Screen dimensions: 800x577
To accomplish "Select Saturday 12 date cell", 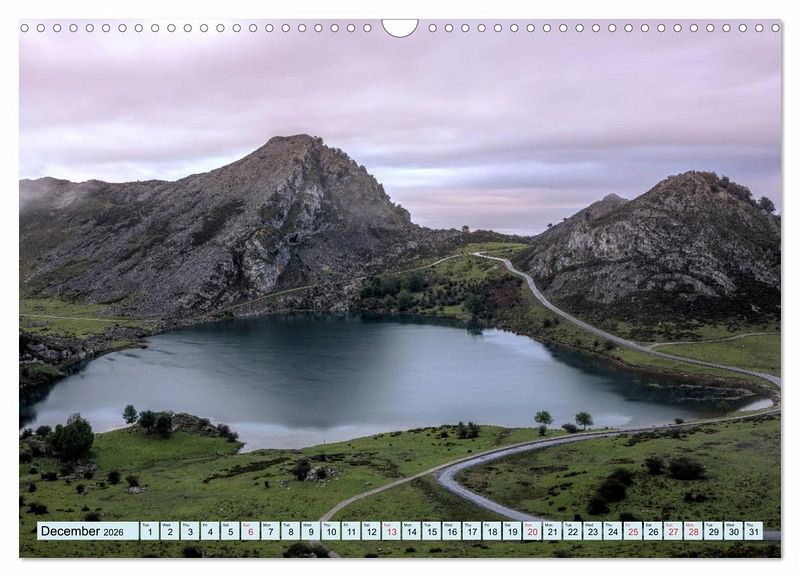I will tap(371, 531).
